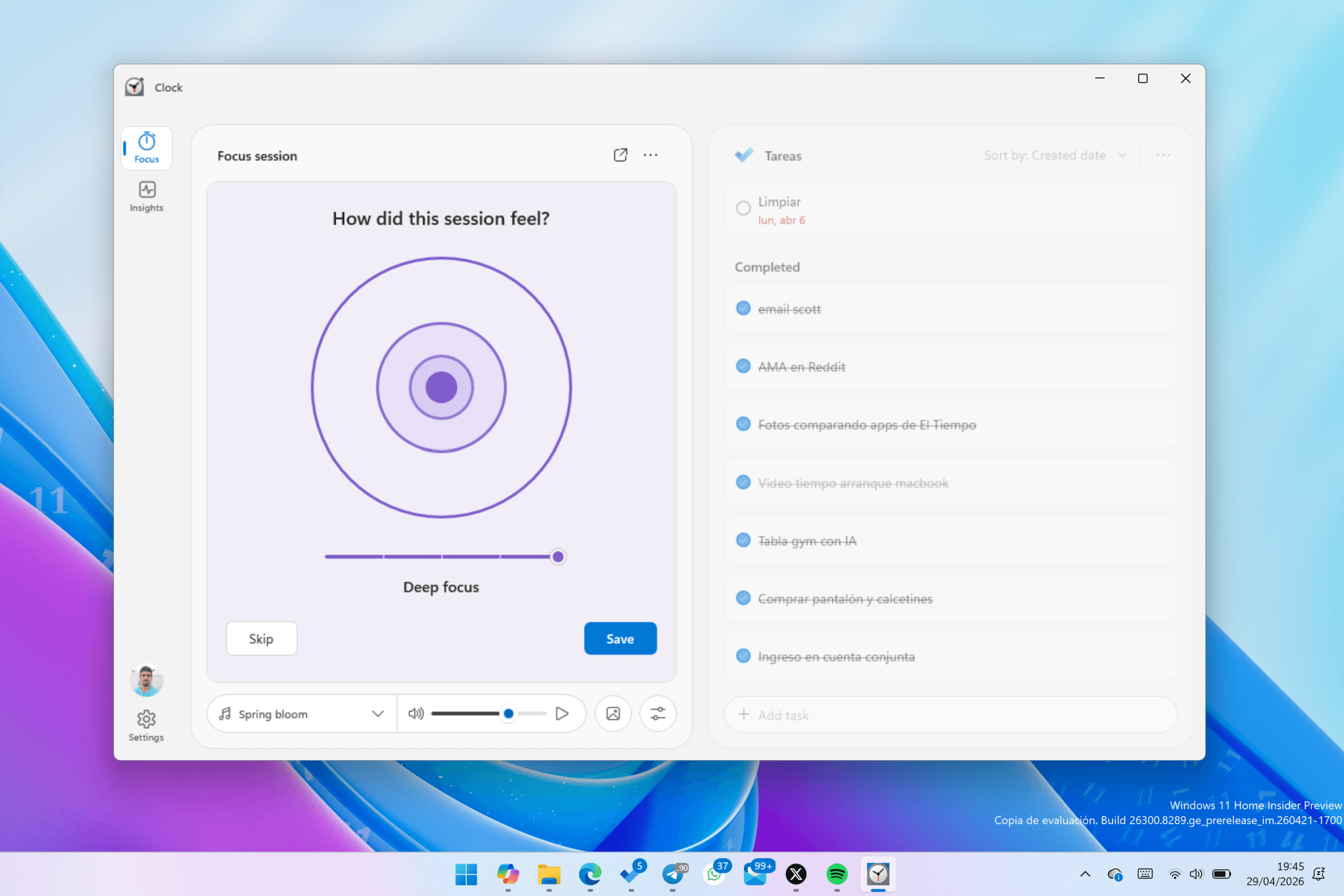Pop out the focus session window

(620, 155)
